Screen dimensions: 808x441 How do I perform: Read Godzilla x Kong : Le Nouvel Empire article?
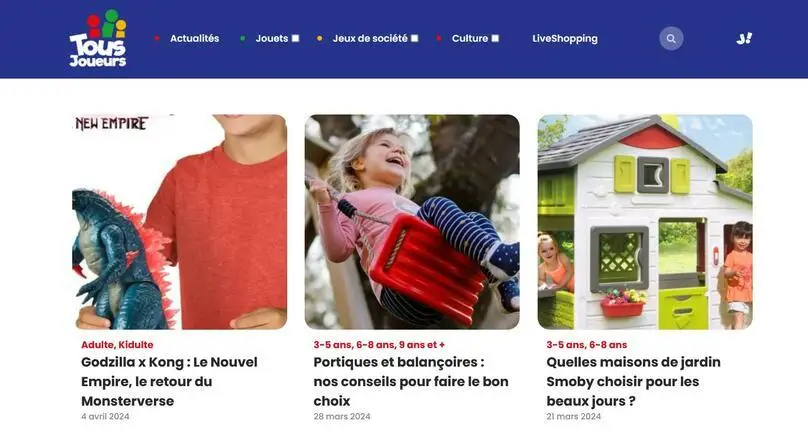pos(169,382)
